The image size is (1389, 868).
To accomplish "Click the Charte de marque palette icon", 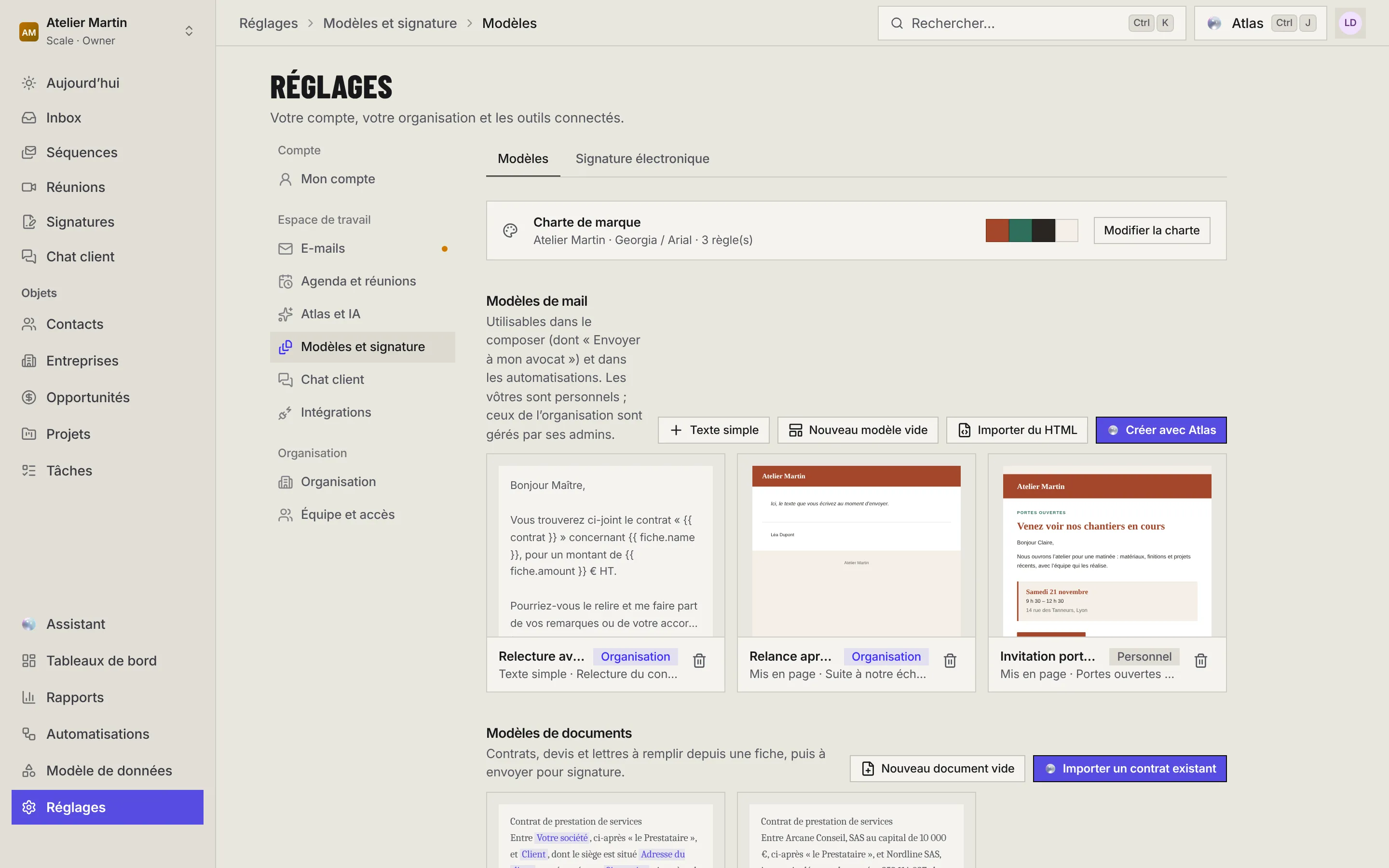I will pyautogui.click(x=510, y=230).
